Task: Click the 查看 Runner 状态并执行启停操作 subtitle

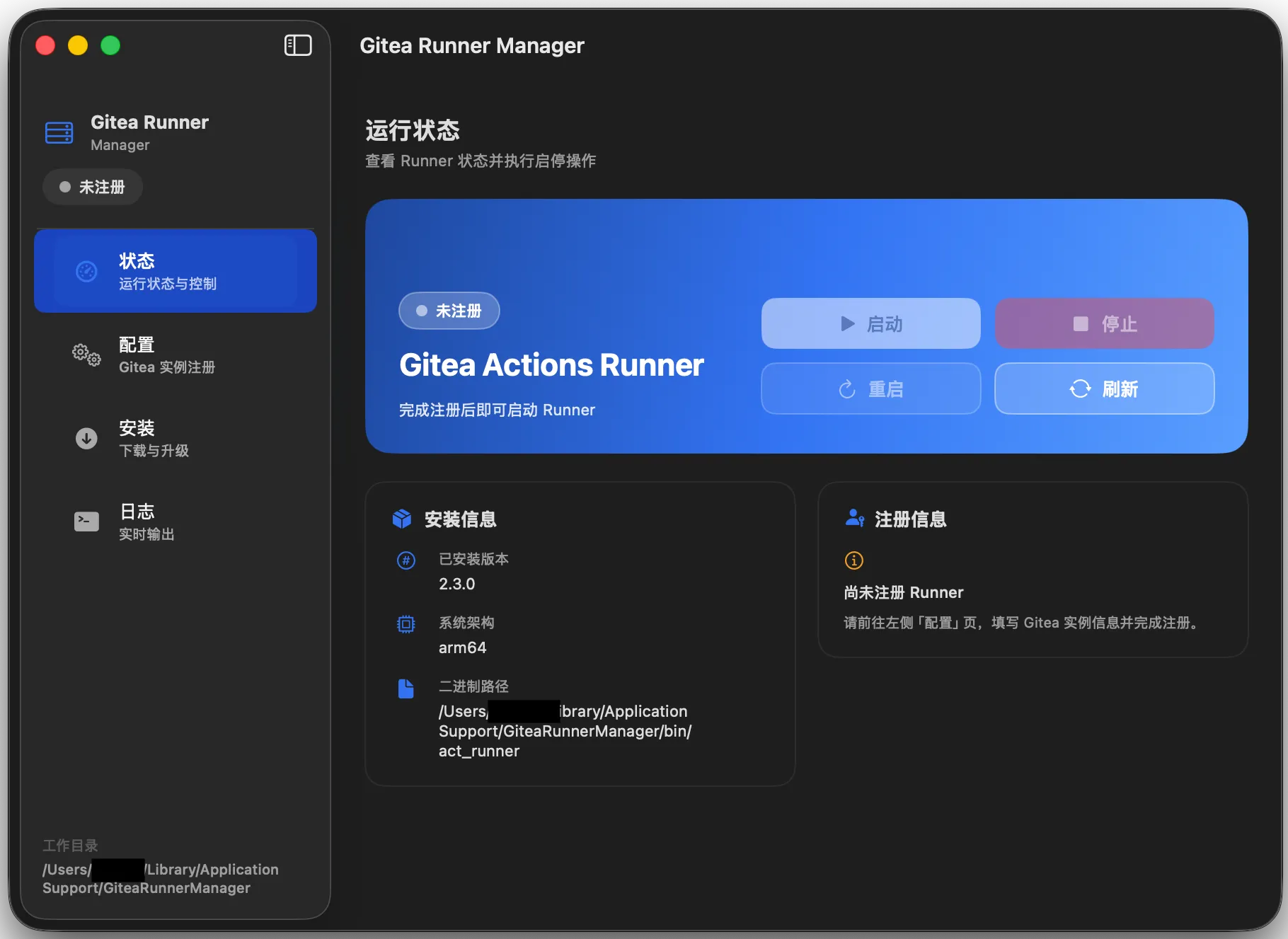Action: 481,161
